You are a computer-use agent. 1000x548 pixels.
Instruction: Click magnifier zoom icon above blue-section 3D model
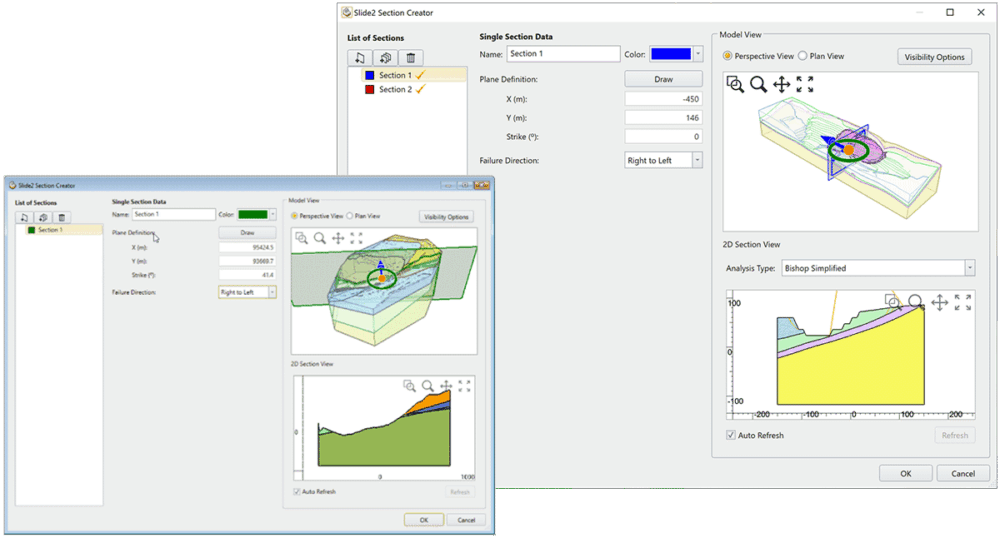coord(759,85)
